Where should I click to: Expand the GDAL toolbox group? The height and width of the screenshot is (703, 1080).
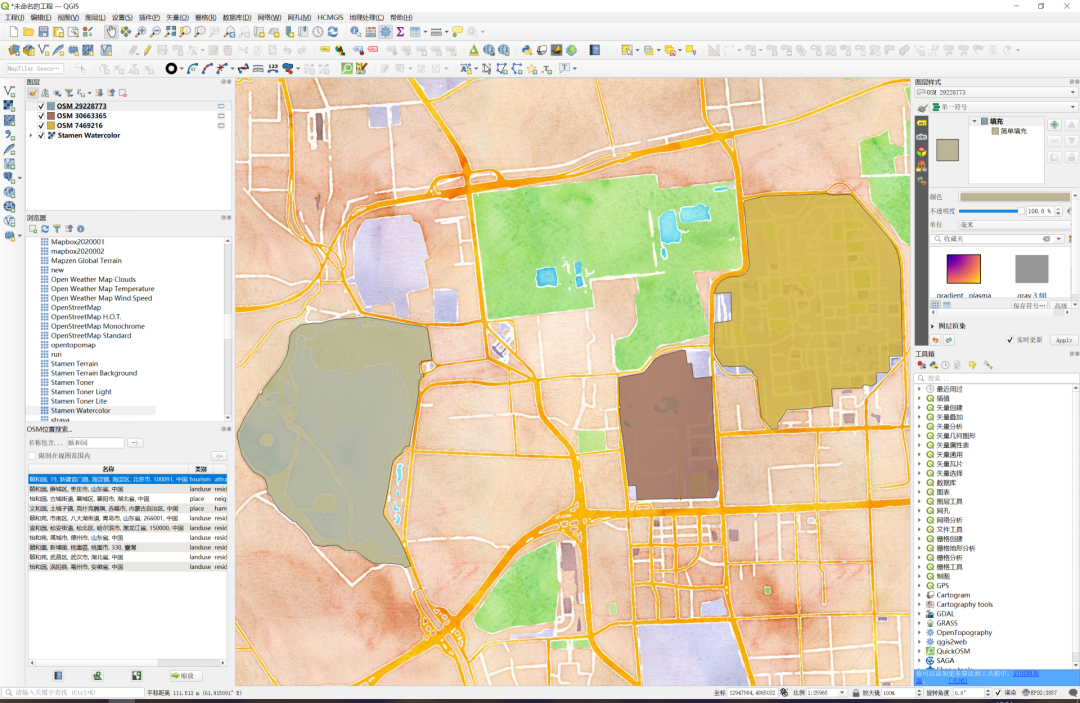click(x=919, y=614)
